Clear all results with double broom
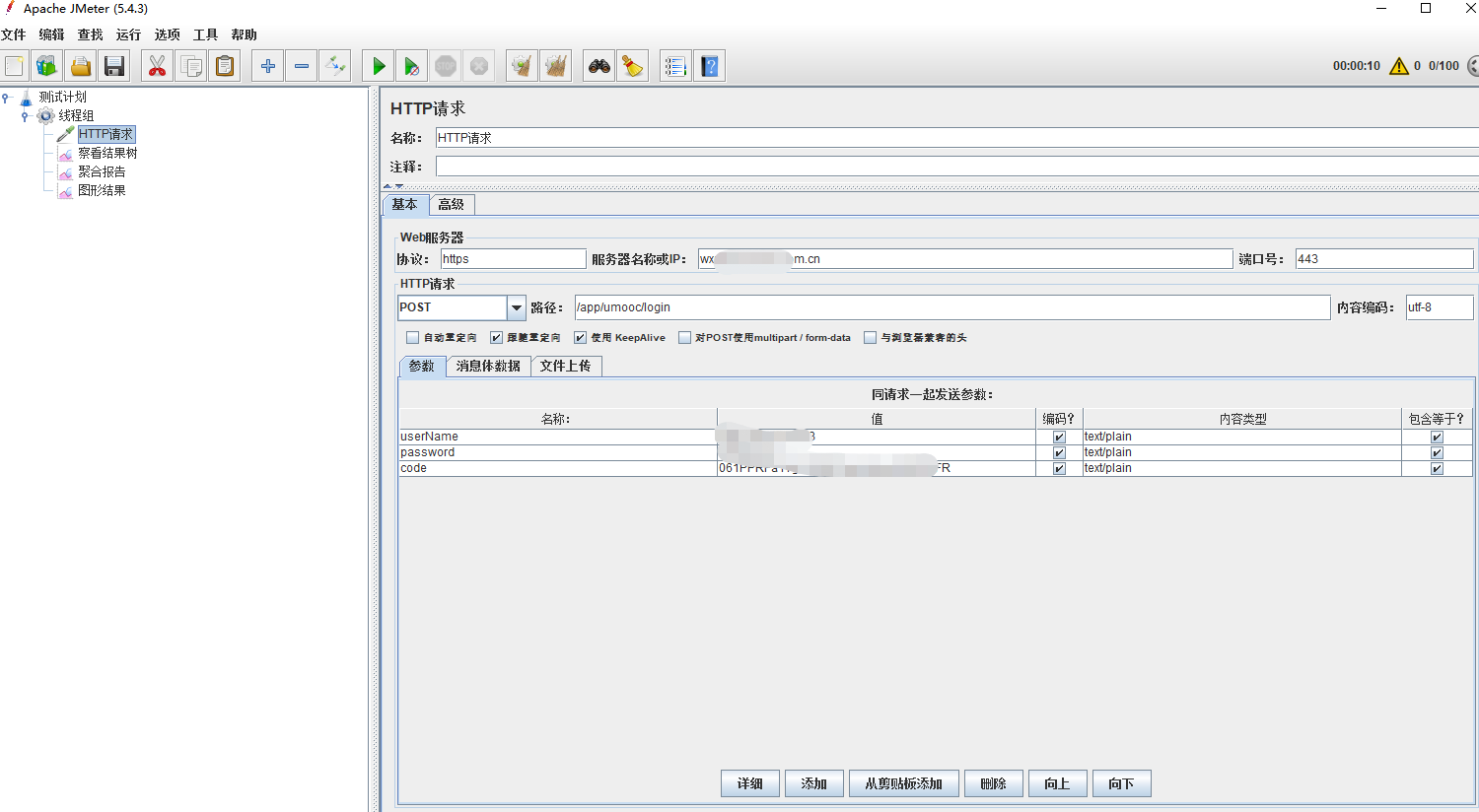This screenshot has height=812, width=1479. (556, 66)
